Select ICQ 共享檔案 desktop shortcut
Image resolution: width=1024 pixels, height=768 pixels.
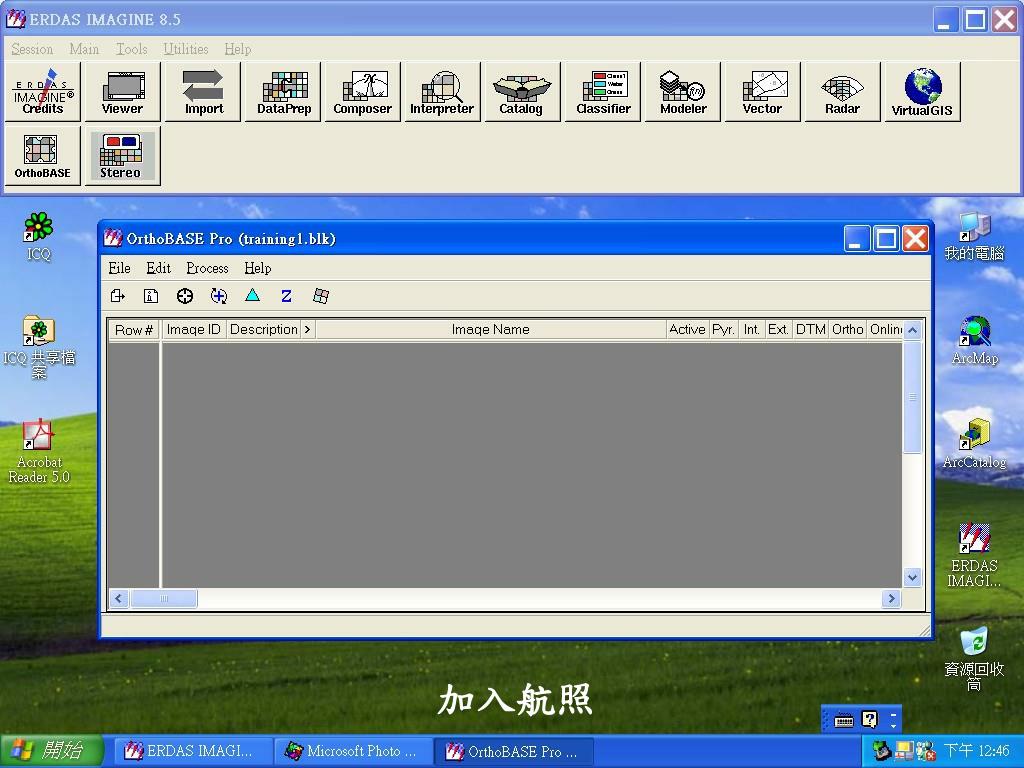[39, 347]
